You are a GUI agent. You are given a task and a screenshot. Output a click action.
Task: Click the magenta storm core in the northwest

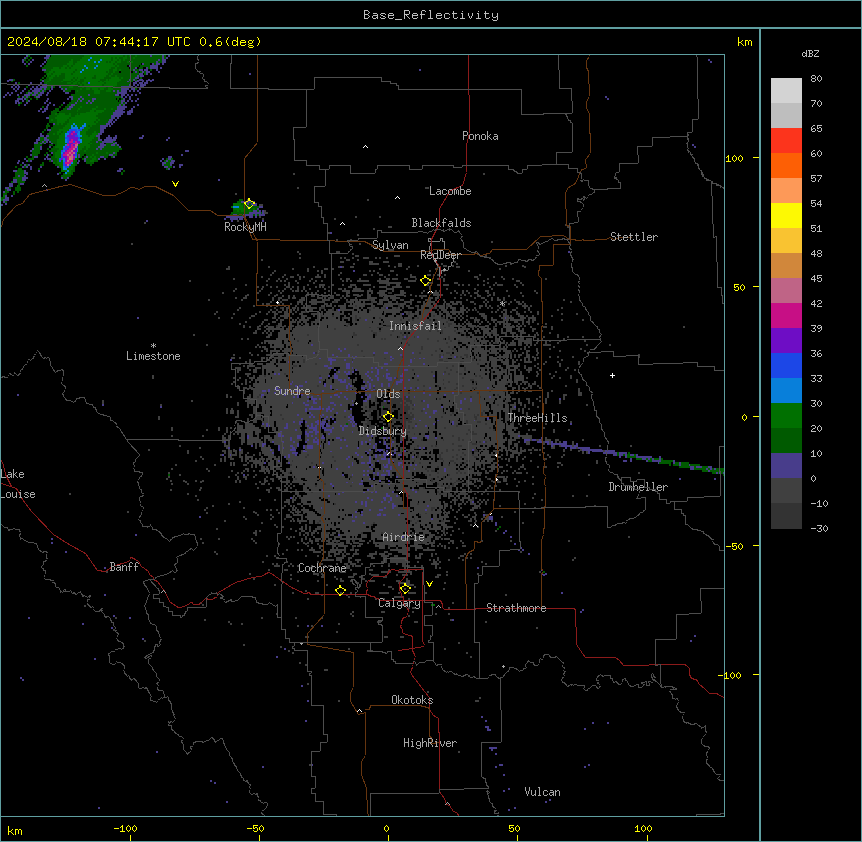71,147
